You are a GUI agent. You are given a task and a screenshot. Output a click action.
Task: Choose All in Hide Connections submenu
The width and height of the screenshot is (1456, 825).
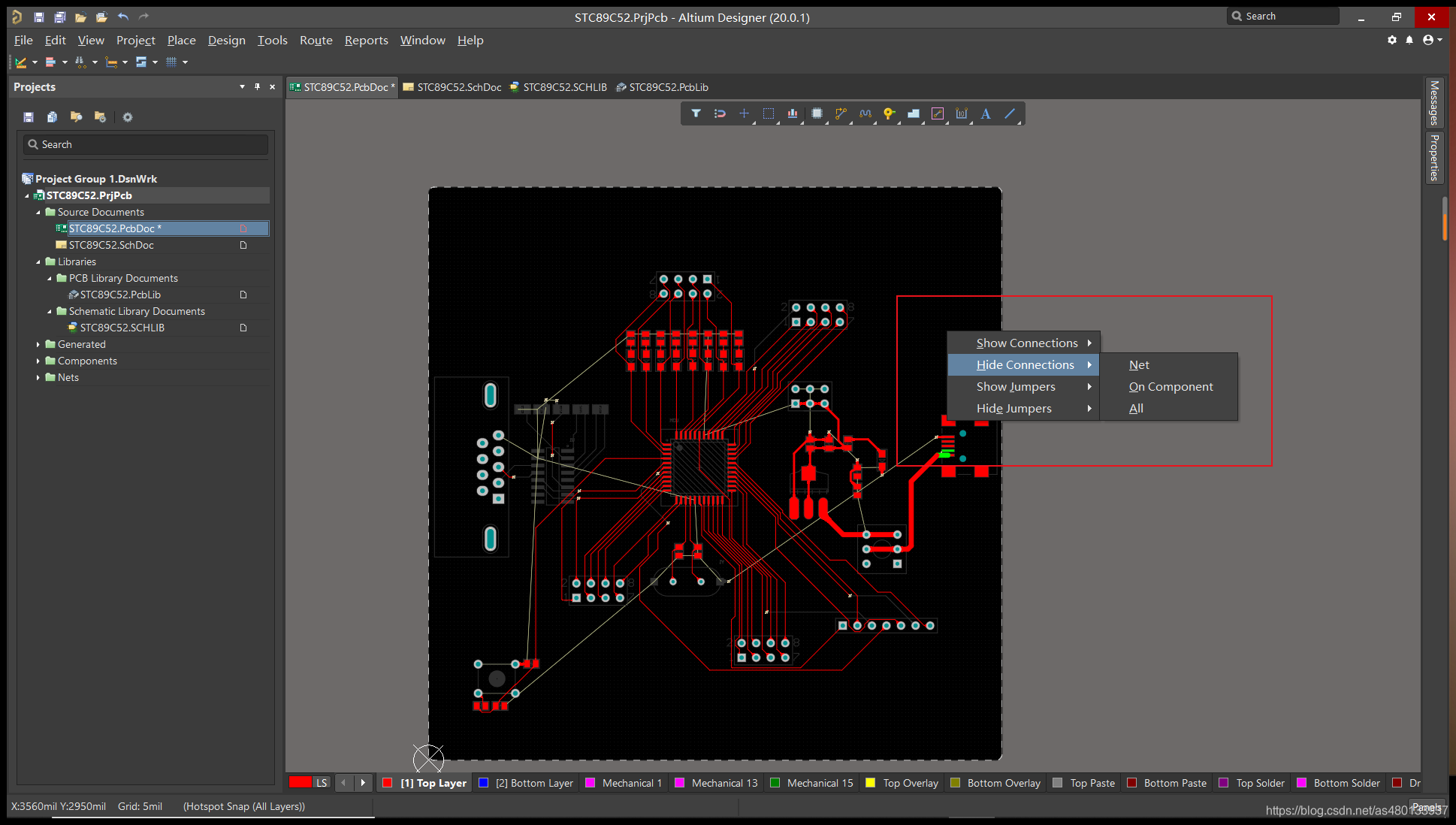1136,409
